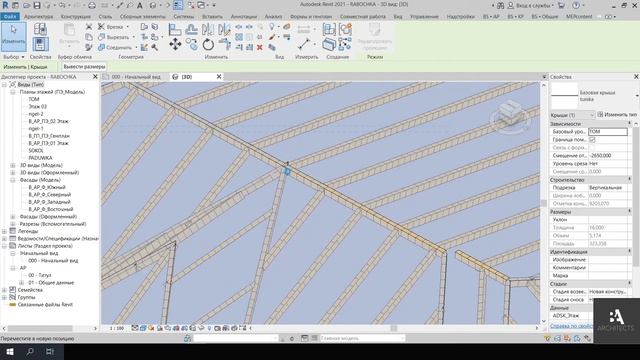Click the Text (A) icon in quick access toolbar
Screen dimensions: 640x360
click(140, 5)
